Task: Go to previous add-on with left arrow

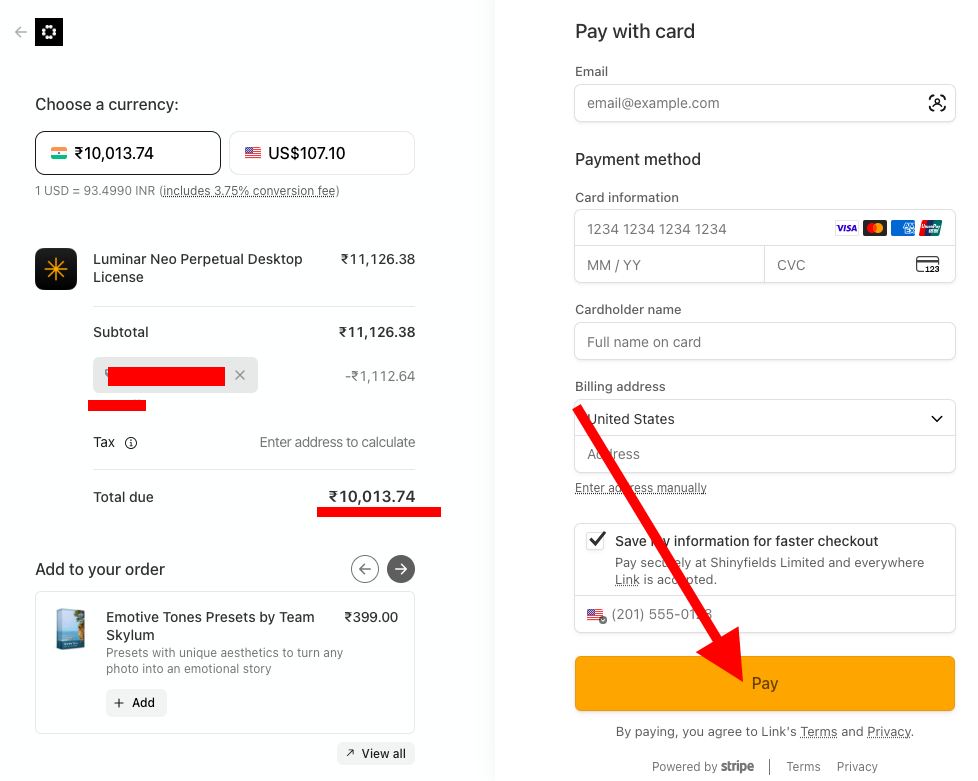Action: (365, 569)
